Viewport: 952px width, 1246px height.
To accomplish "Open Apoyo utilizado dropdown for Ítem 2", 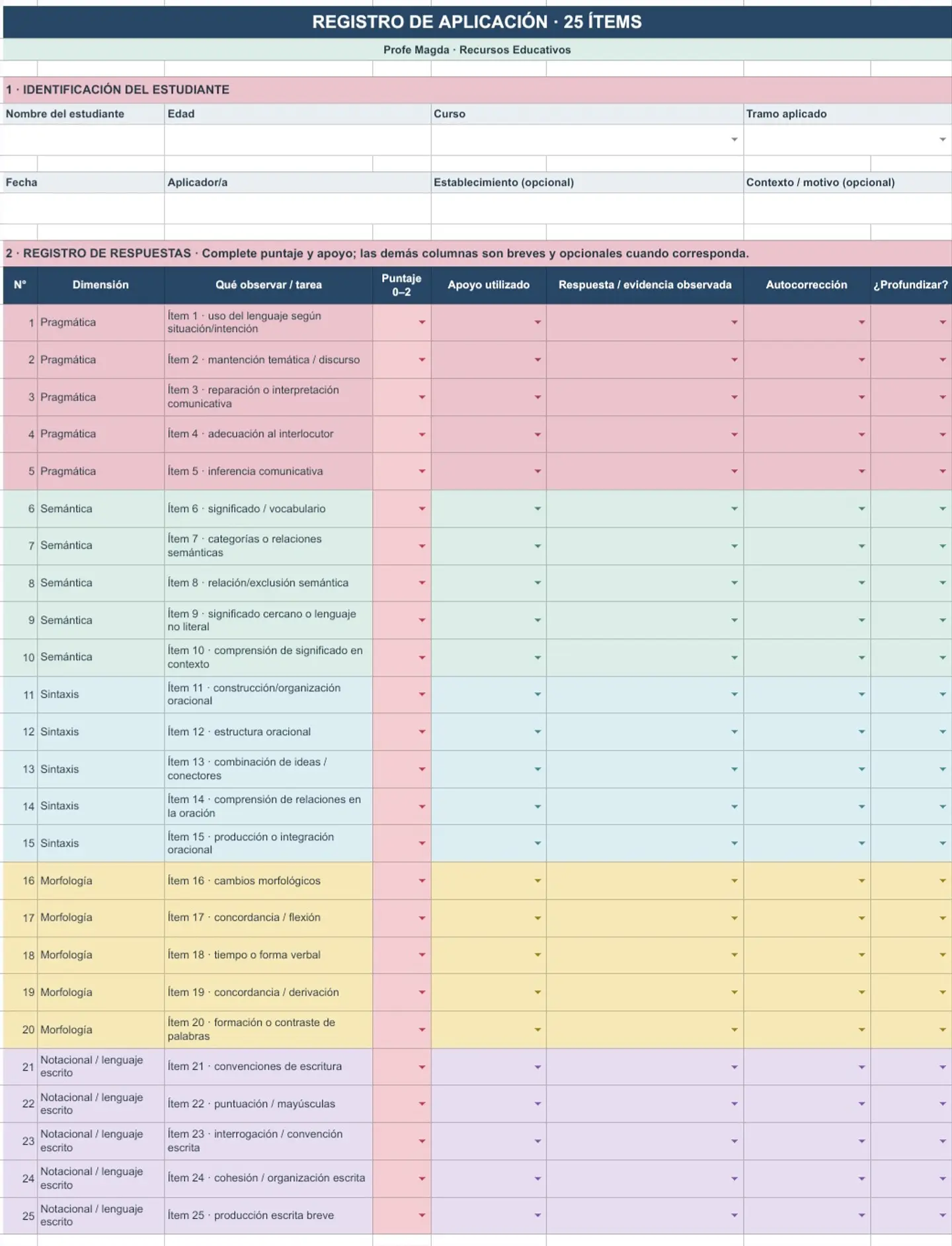I will coord(537,360).
